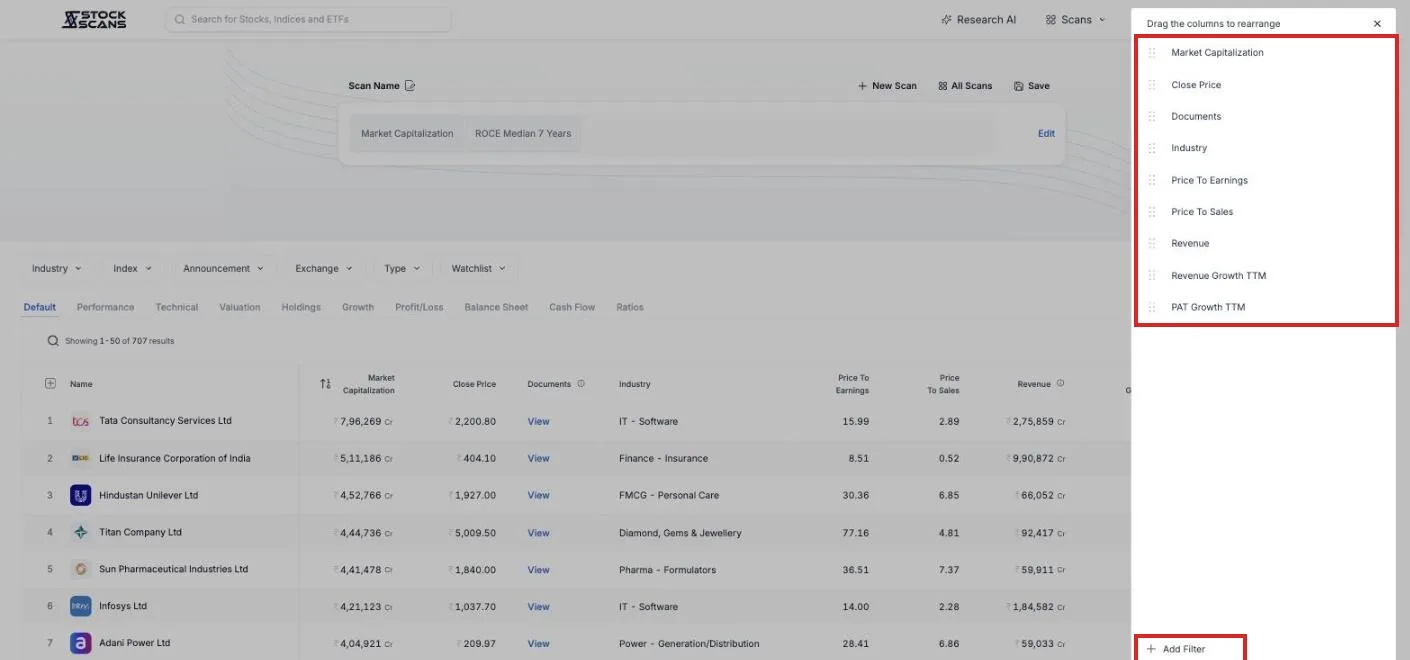Switch to the Growth tab
Image resolution: width=1410 pixels, height=660 pixels.
pyautogui.click(x=358, y=307)
